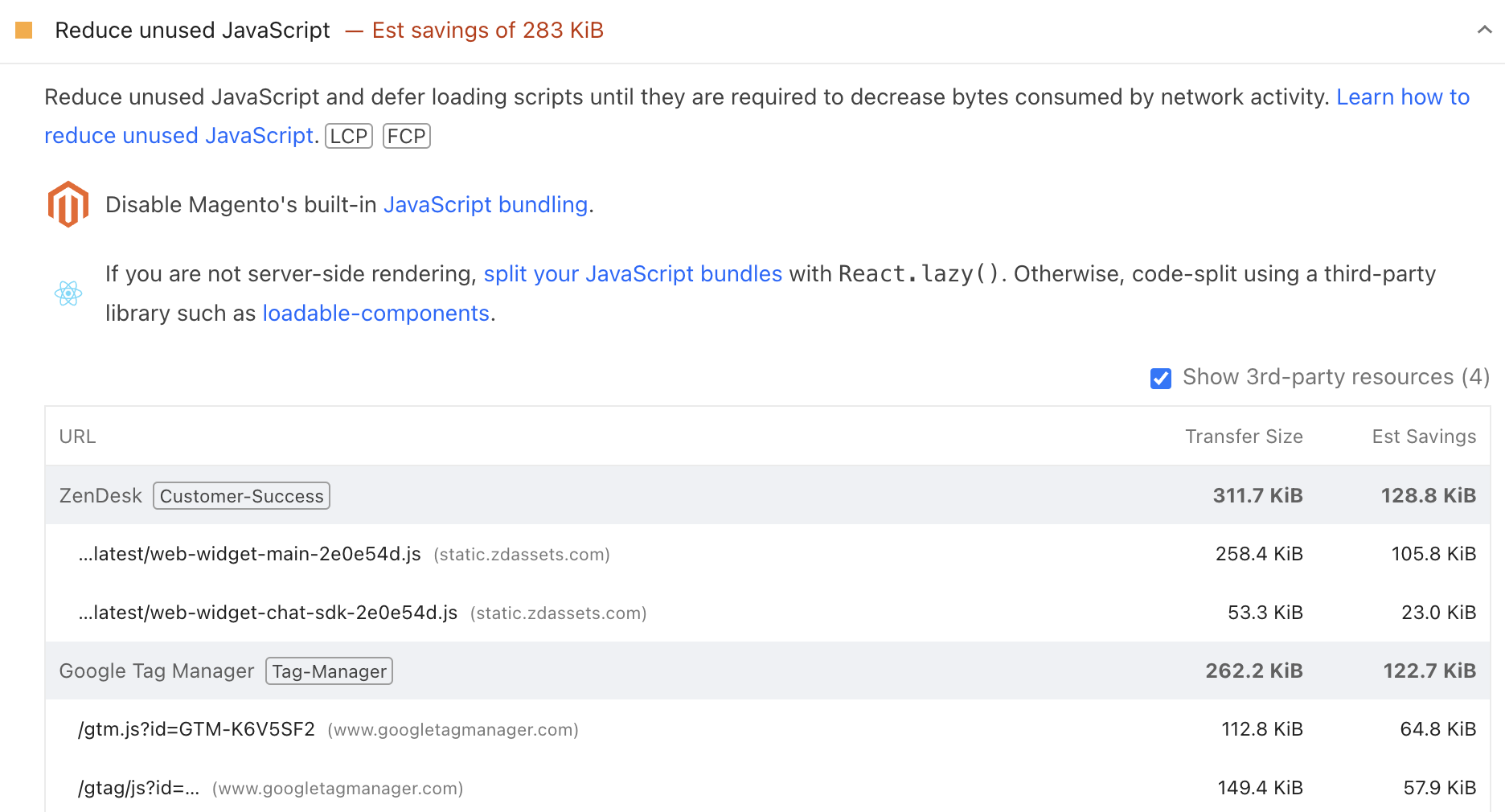Click the static.zdassets.com host label
The image size is (1505, 812).
click(521, 554)
